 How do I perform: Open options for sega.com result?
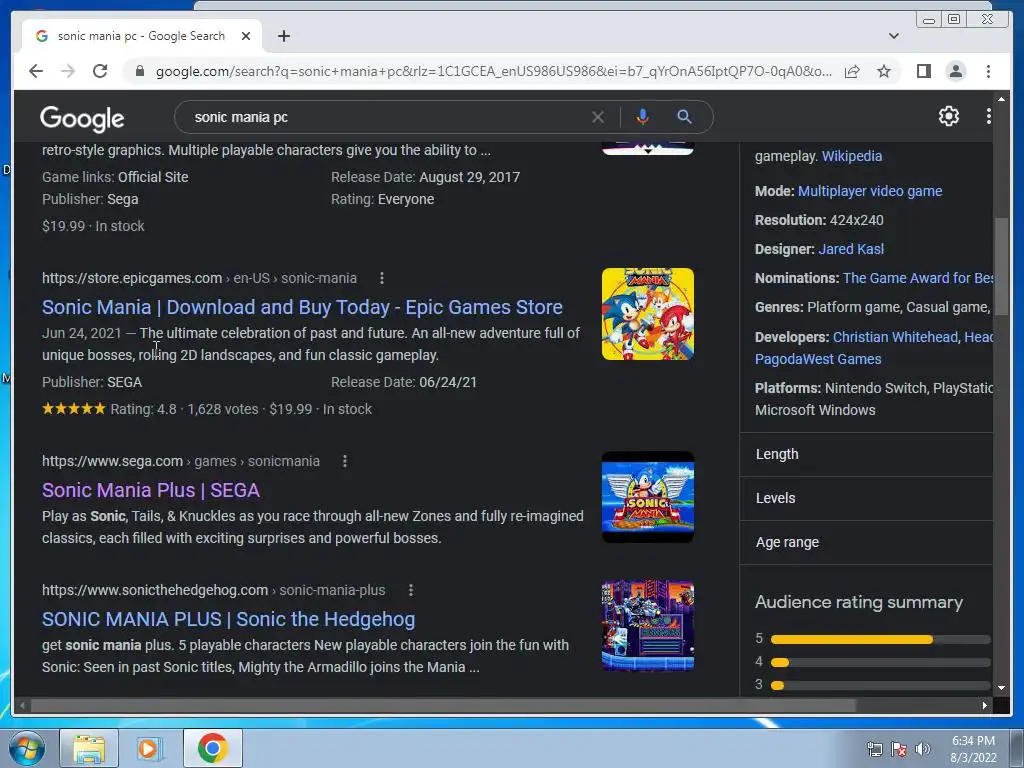[x=345, y=461]
